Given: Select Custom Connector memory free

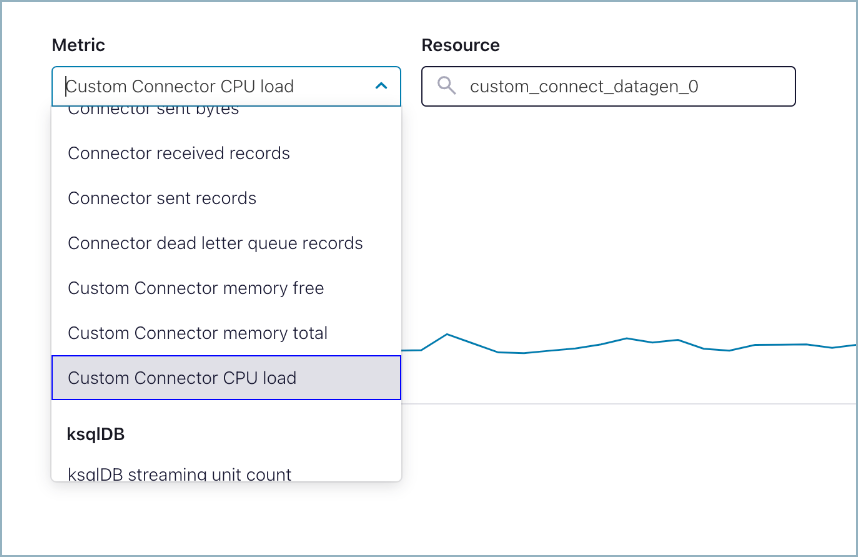Looking at the screenshot, I should point(196,288).
